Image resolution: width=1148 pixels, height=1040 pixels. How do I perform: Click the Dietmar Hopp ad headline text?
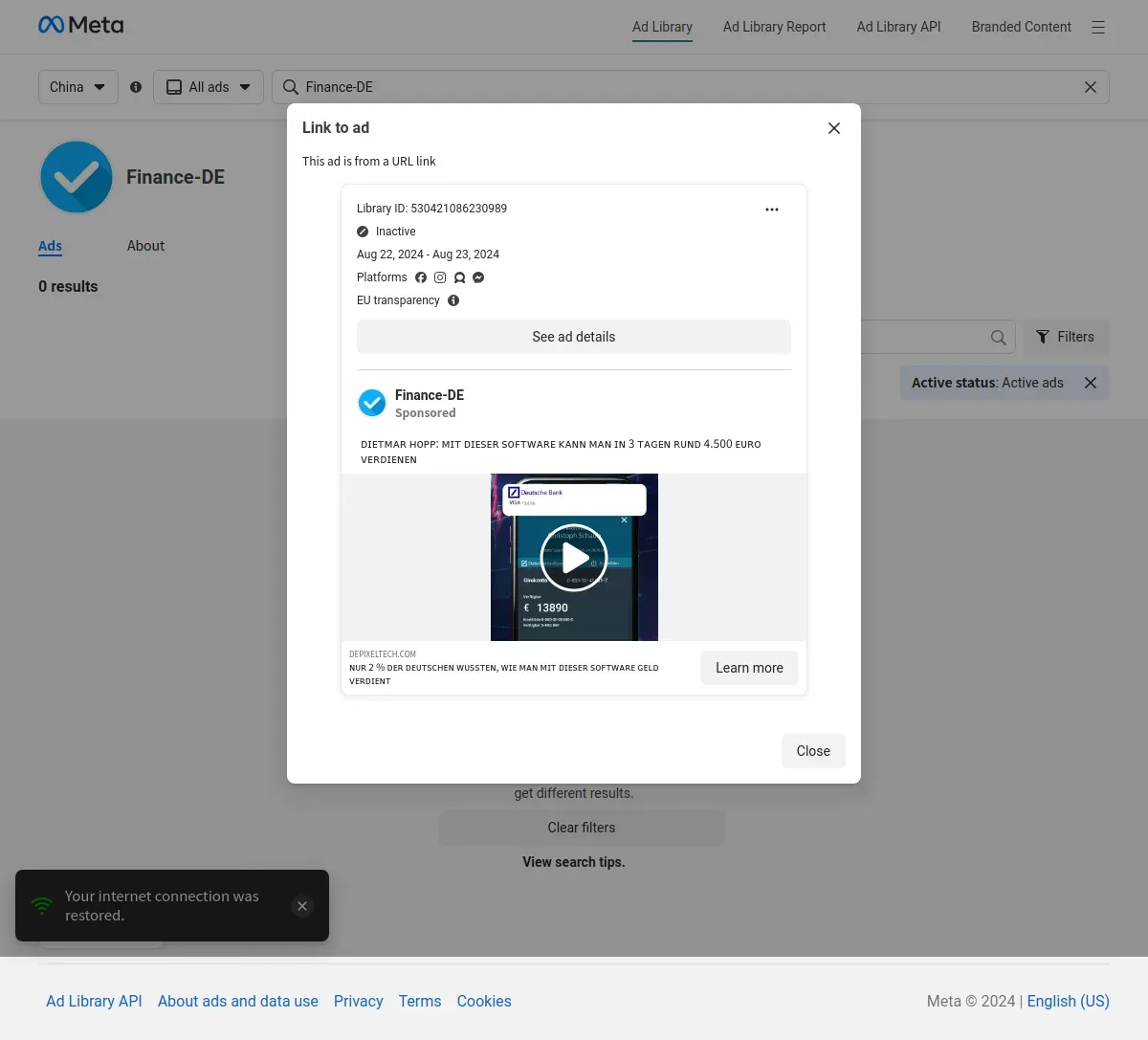point(561,452)
